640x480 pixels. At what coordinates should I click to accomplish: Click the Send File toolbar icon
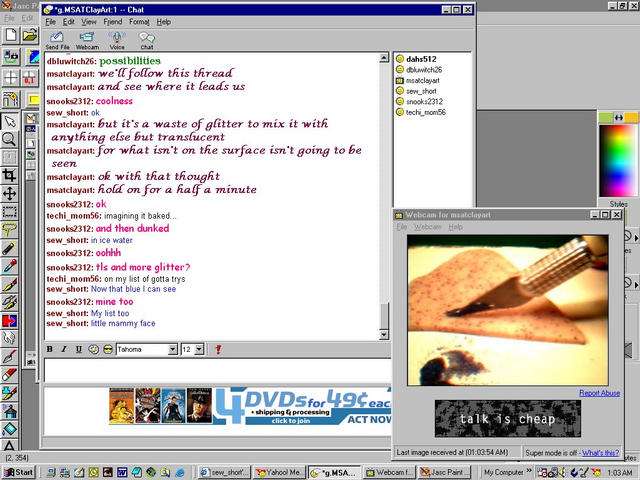tap(57, 40)
